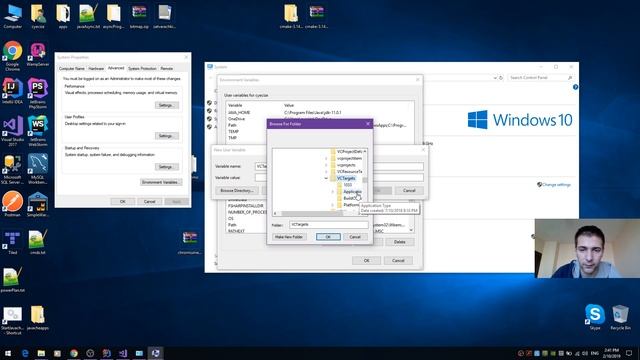This screenshot has width=640, height=360.
Task: Cancel the New User Variable dialog
Action: 409,191
